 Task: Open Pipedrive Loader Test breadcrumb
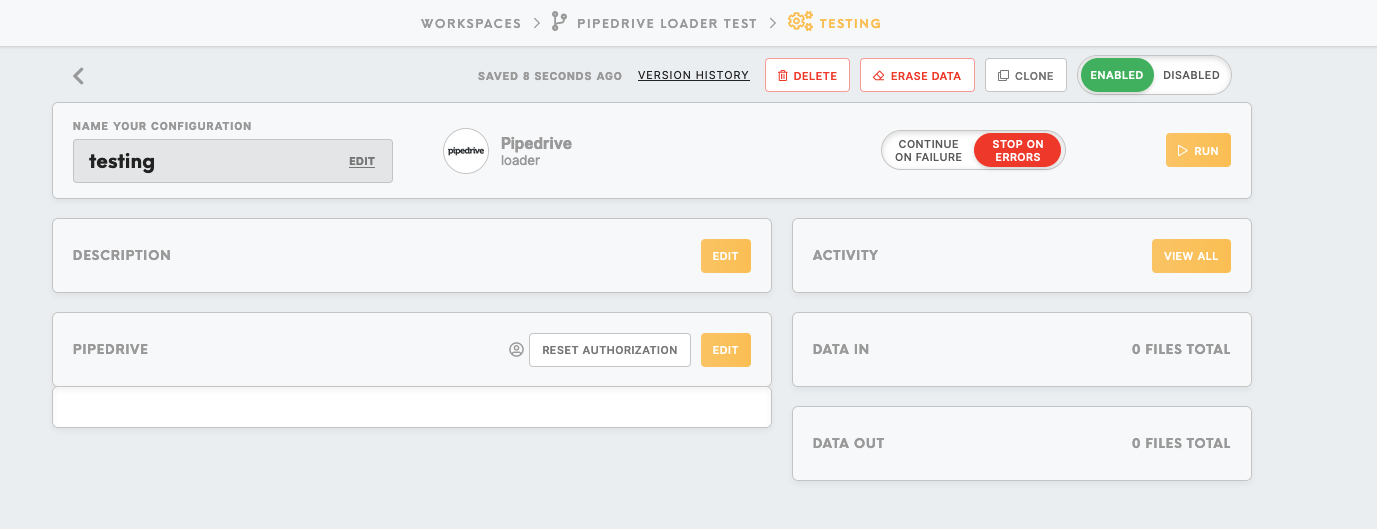(x=667, y=23)
